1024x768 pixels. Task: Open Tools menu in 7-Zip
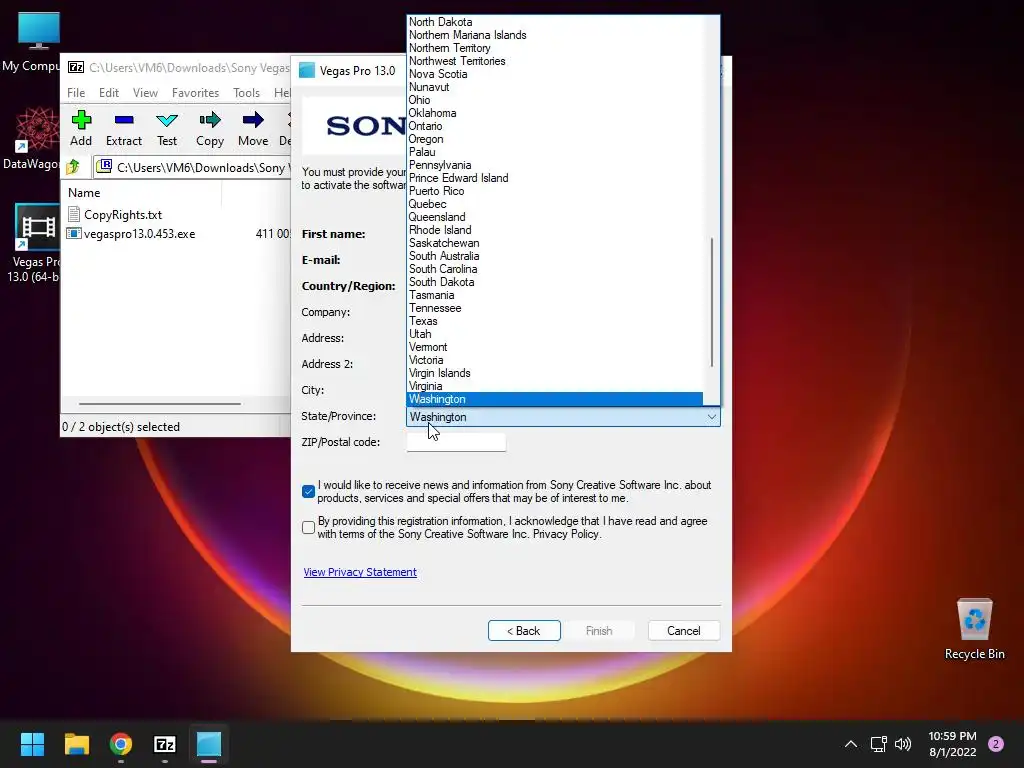click(246, 93)
